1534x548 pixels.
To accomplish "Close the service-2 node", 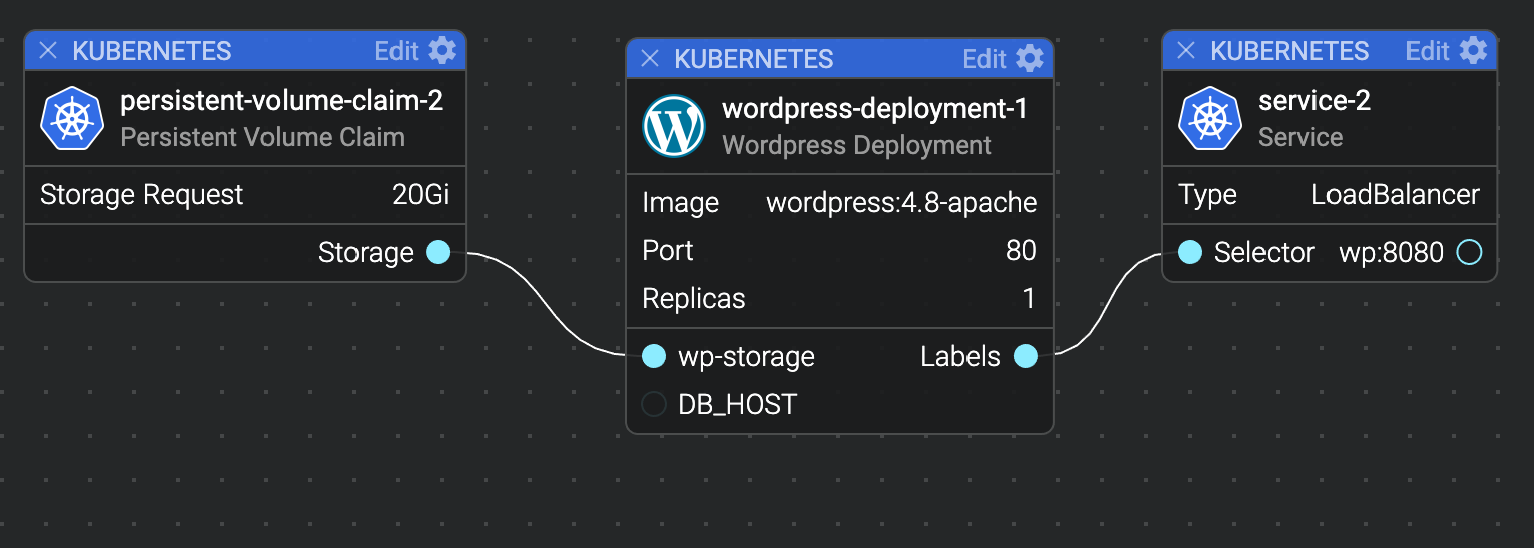I will point(1186,51).
